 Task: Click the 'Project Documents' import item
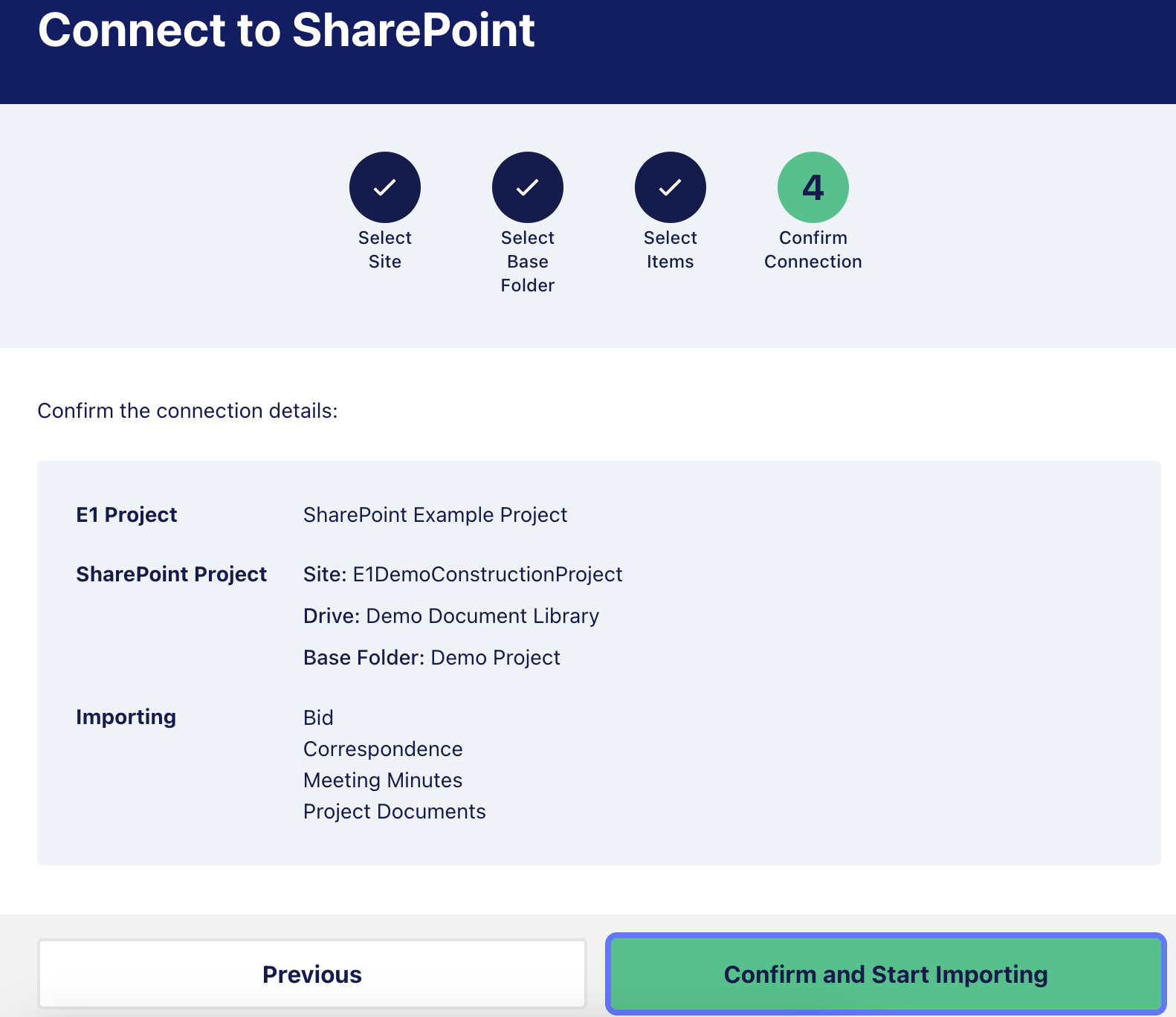[x=395, y=812]
